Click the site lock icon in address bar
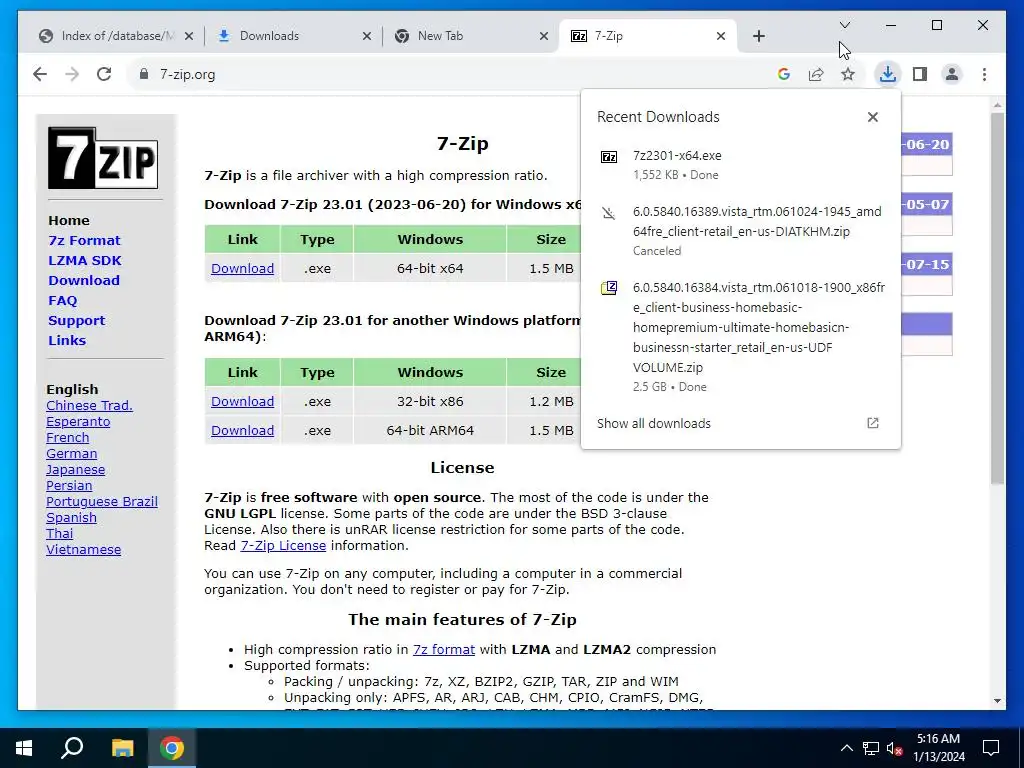Screen dimensions: 1024x768 pos(144,74)
